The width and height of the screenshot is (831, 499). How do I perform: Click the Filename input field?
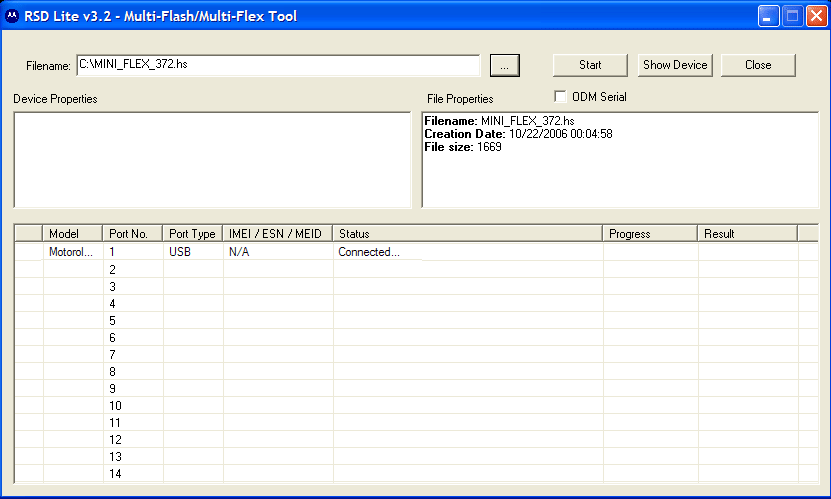click(x=278, y=65)
